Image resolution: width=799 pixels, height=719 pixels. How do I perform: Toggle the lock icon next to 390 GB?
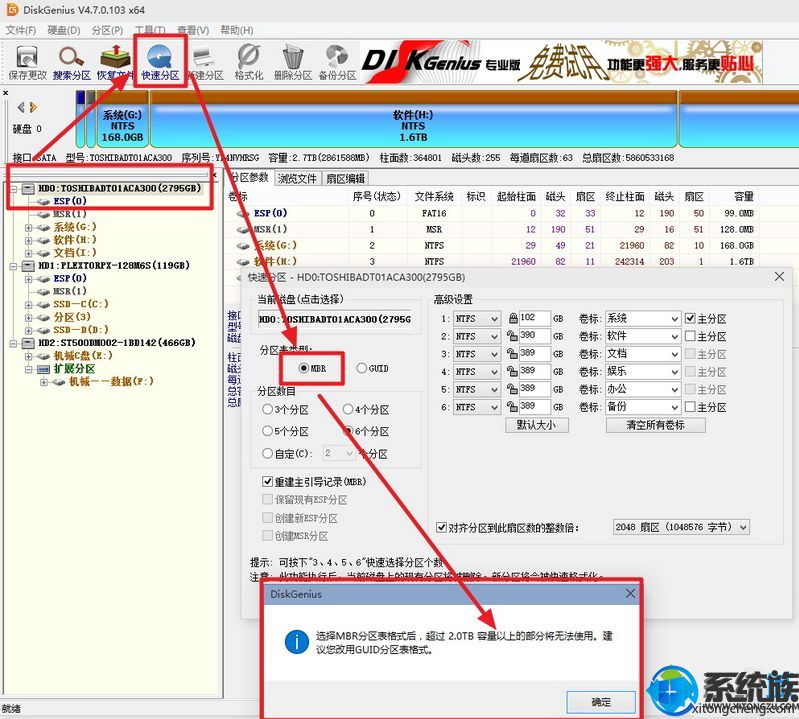tap(513, 336)
